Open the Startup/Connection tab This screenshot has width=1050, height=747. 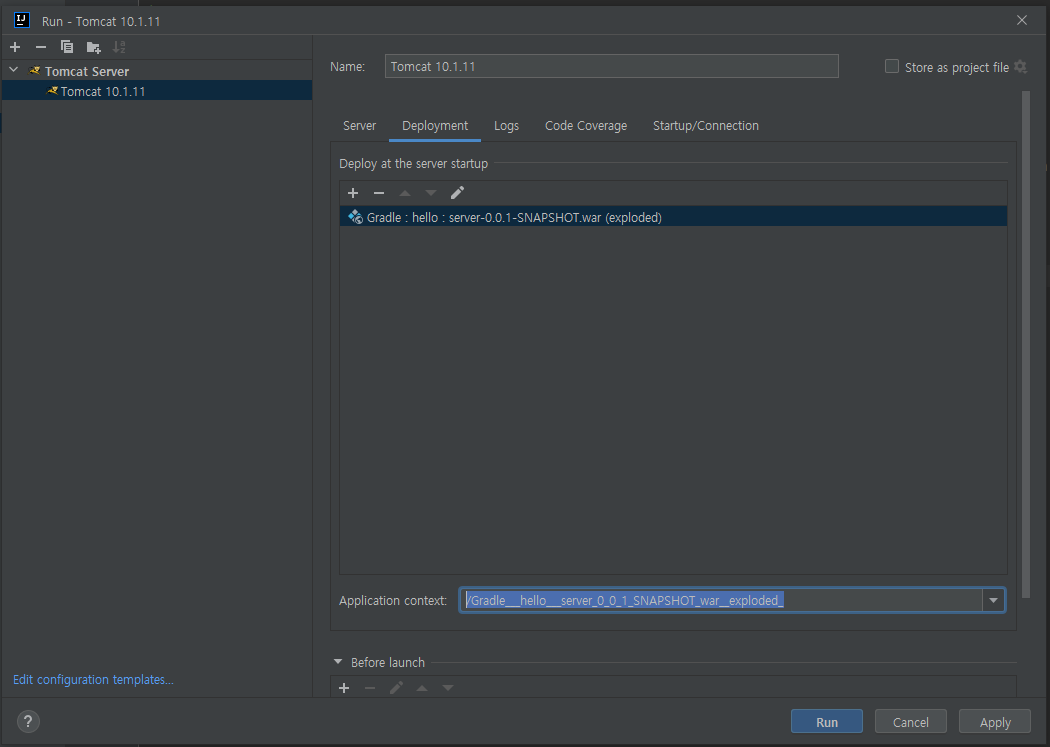[x=706, y=126]
